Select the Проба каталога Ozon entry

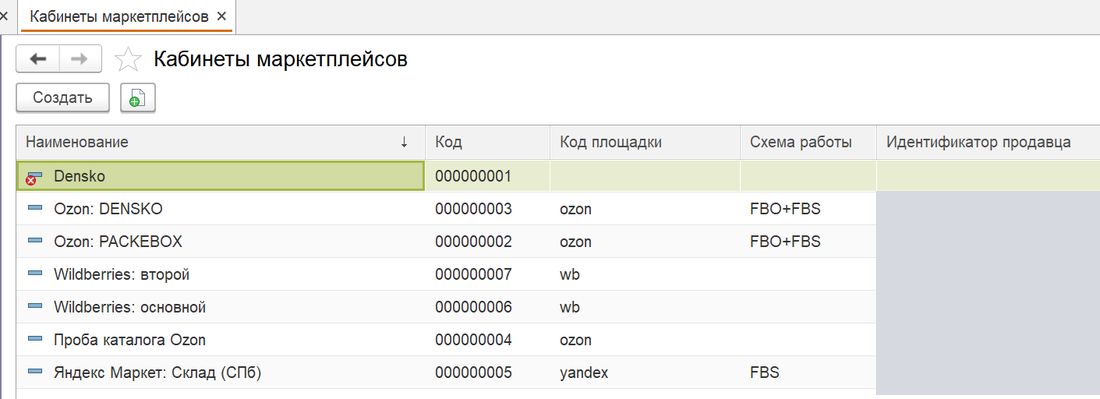coord(130,340)
